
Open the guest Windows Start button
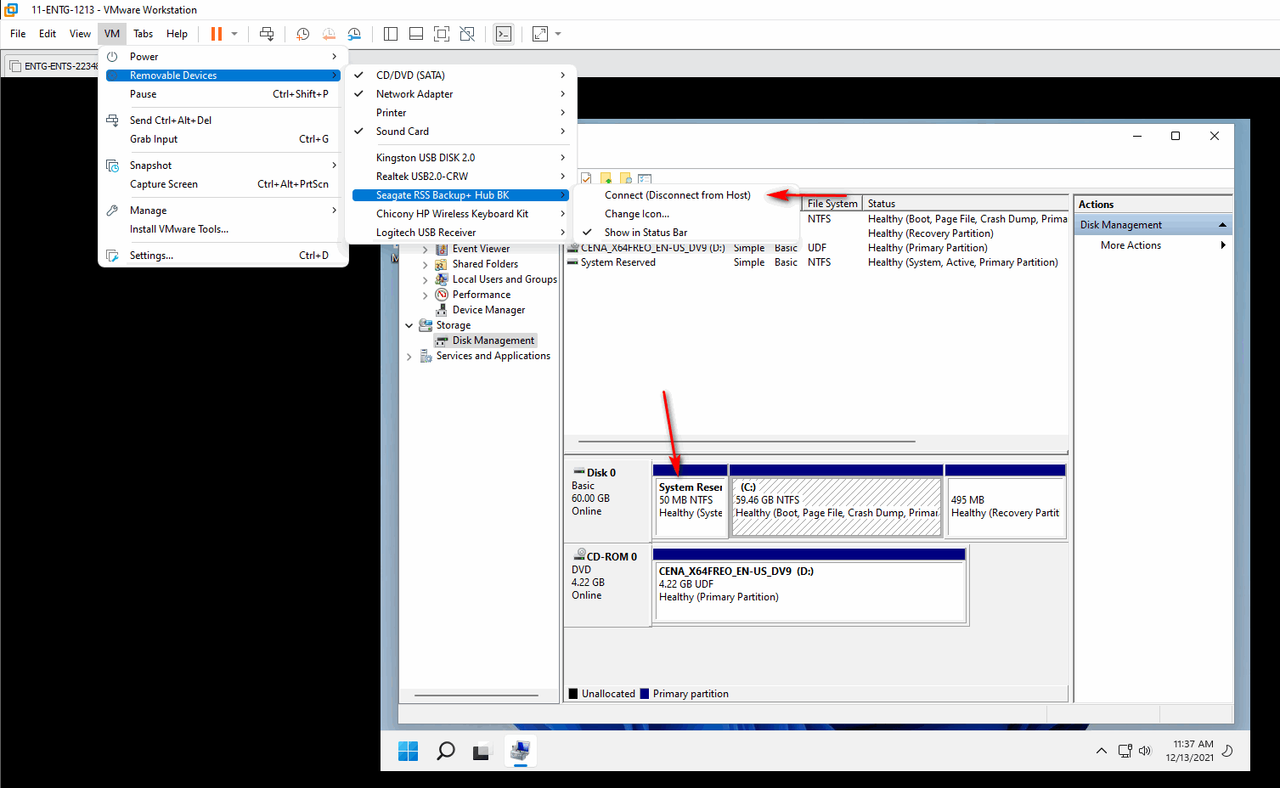[409, 751]
